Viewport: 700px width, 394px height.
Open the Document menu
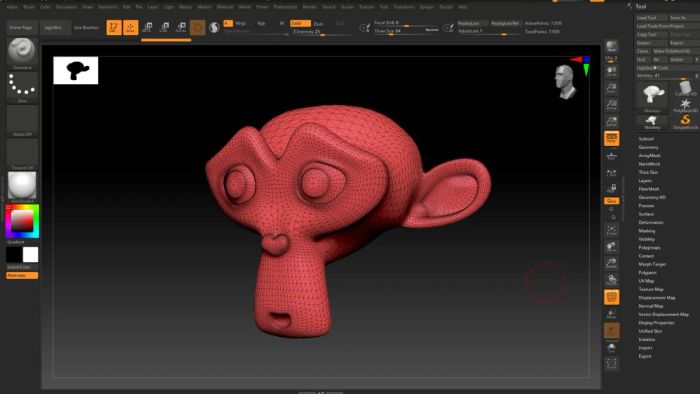pos(66,7)
